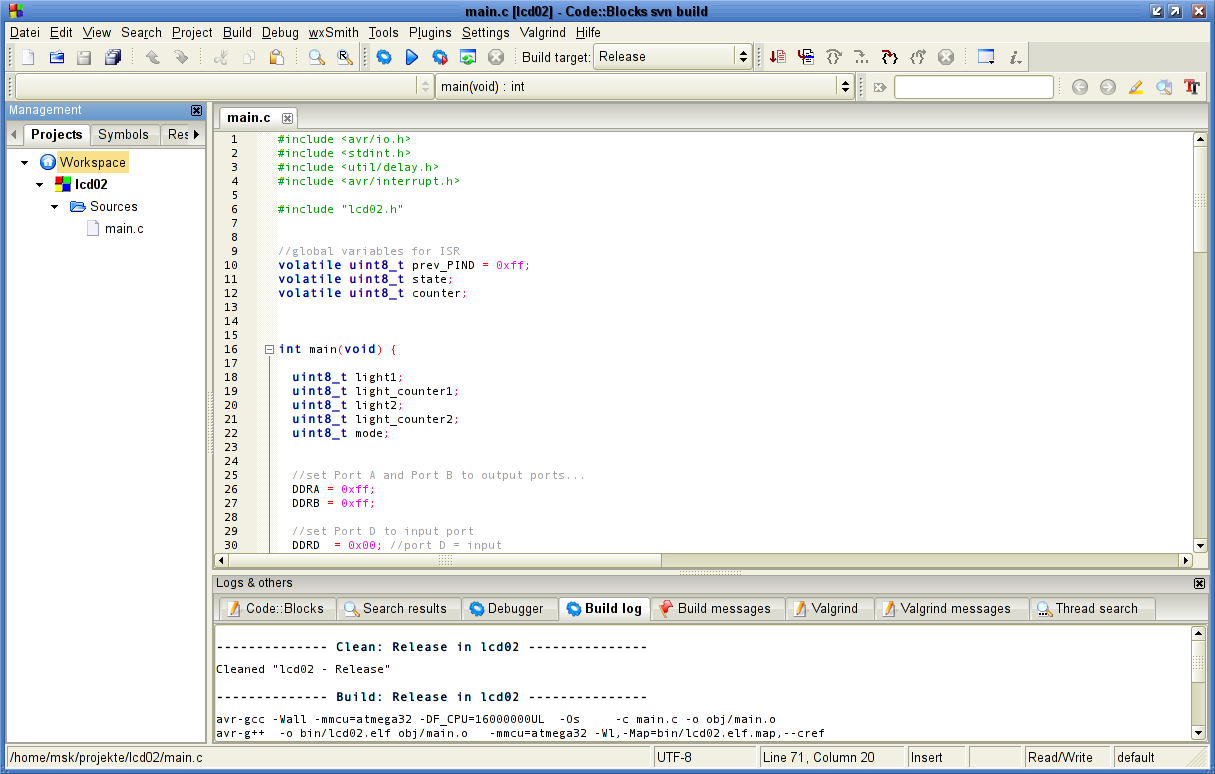Viewport: 1215px width, 774px height.
Task: Show next Management tabs with right arrow
Action: click(197, 134)
